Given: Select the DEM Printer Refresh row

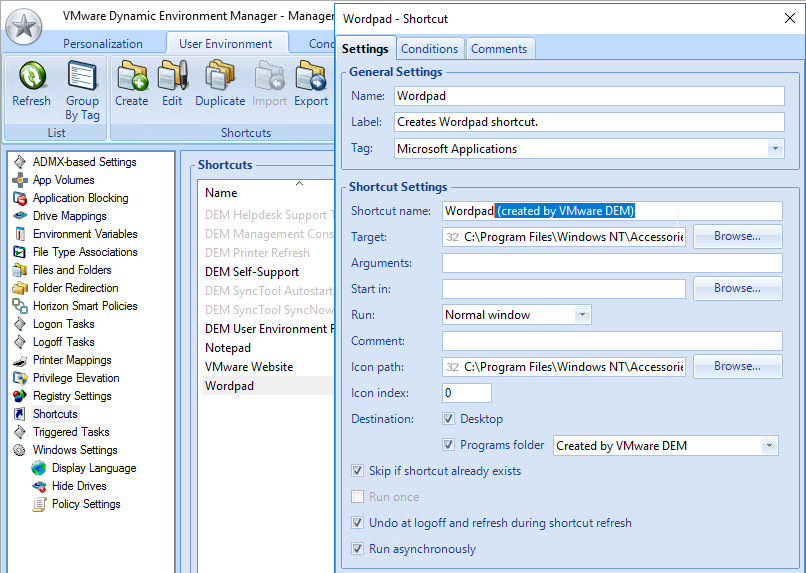Looking at the screenshot, I should (268, 253).
